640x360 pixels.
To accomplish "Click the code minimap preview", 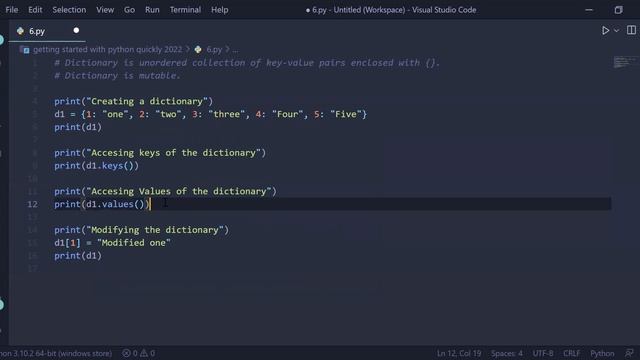I will click(x=624, y=62).
